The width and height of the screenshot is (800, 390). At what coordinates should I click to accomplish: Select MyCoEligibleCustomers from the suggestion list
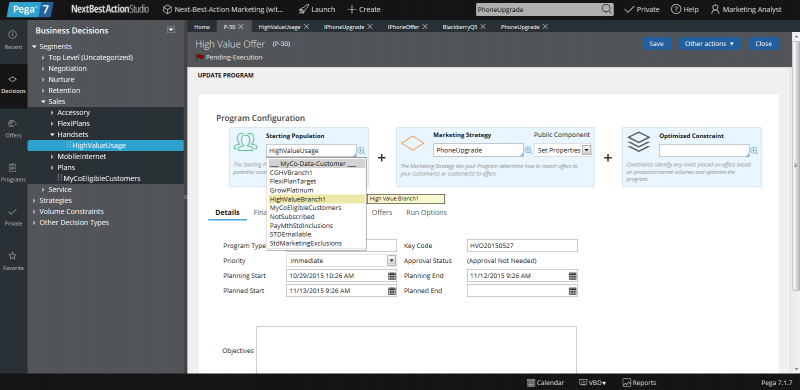316,208
